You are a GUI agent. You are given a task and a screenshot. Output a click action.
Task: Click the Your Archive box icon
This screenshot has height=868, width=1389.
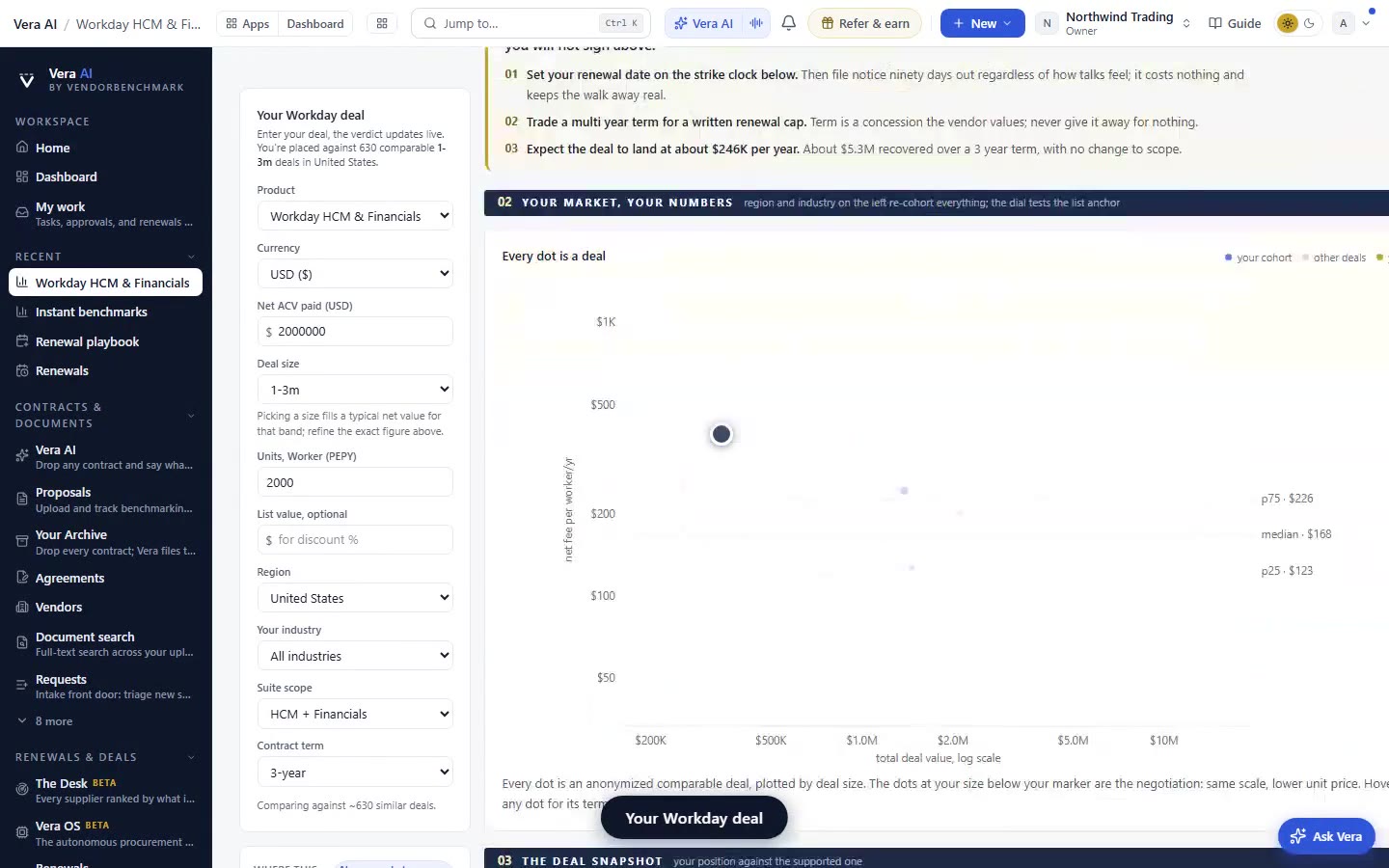[x=22, y=542]
